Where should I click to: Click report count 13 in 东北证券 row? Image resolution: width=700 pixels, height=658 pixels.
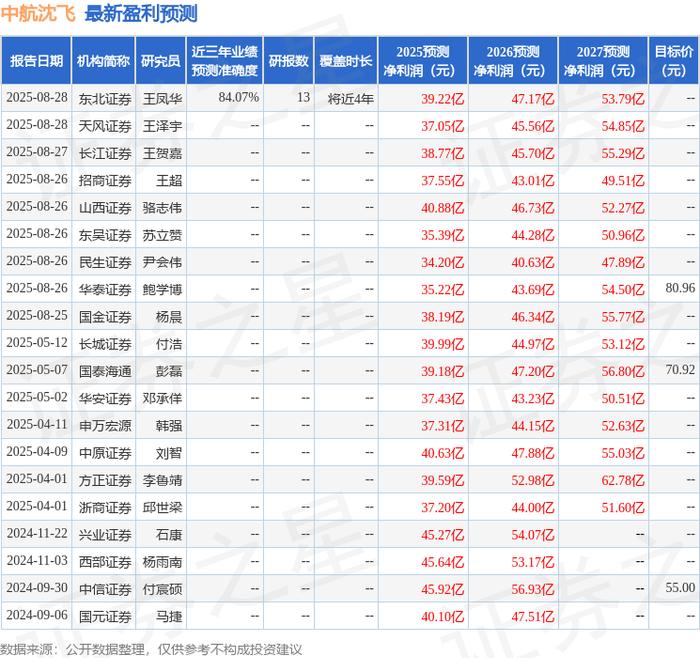(304, 97)
